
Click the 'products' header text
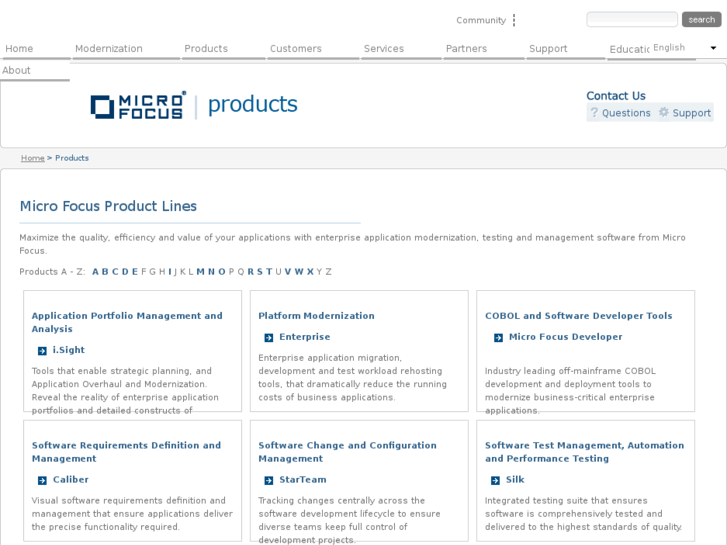coord(253,105)
